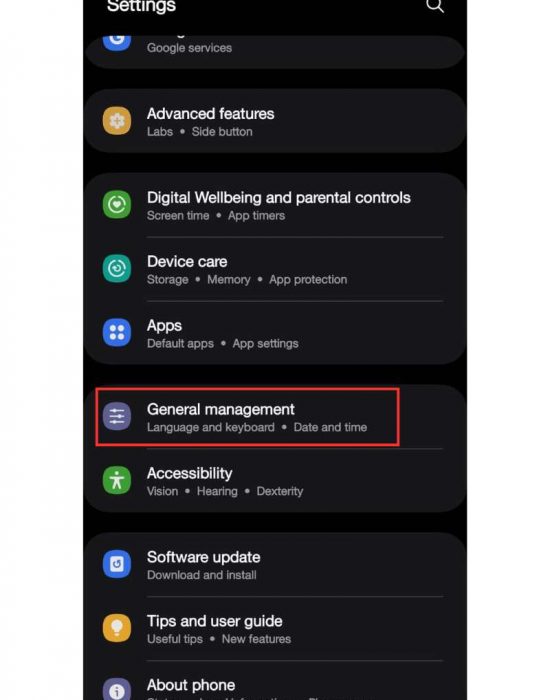
Task: Select Apps from settings list
Action: [x=275, y=333]
